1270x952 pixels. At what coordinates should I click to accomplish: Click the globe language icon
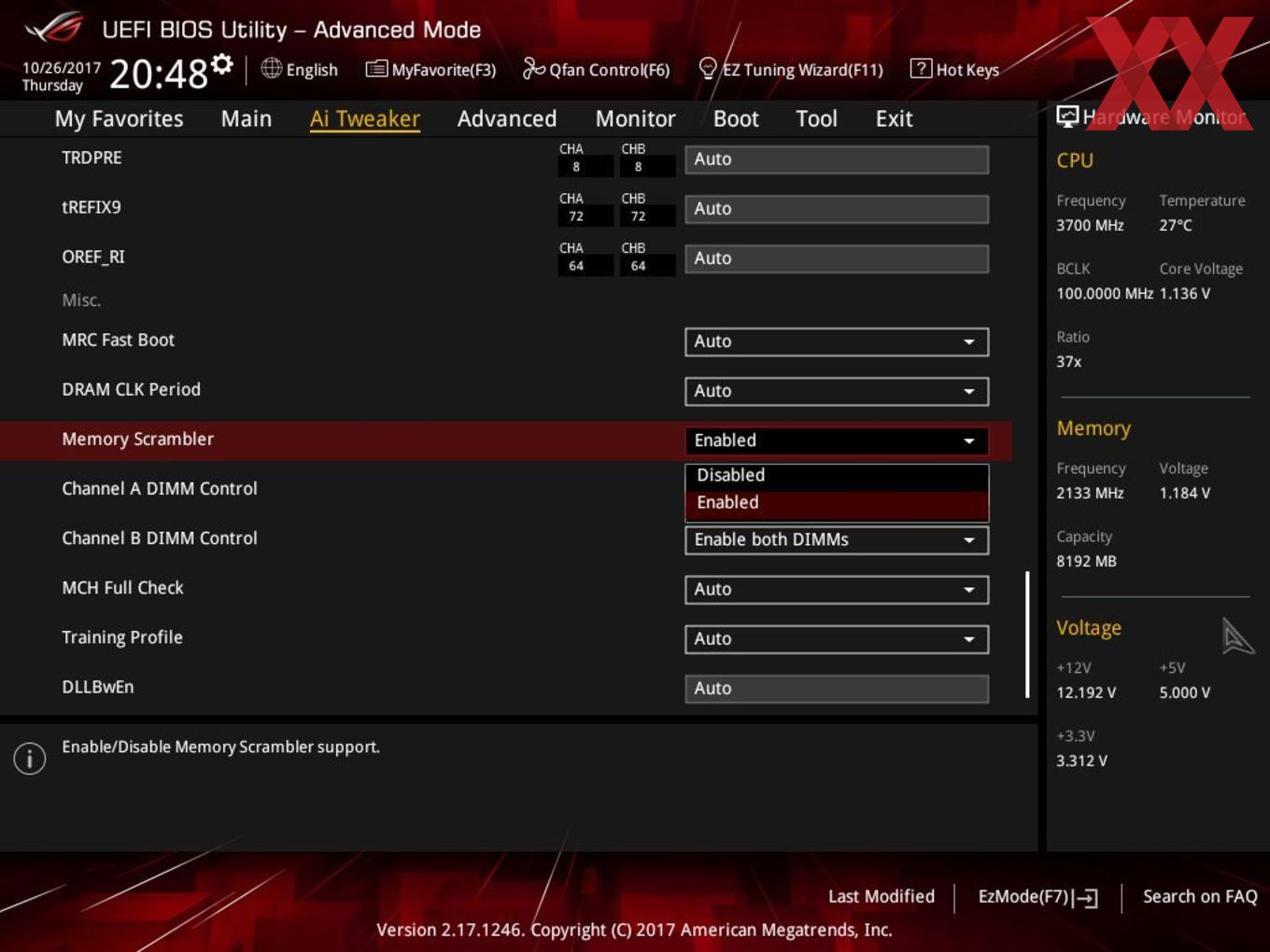(271, 68)
